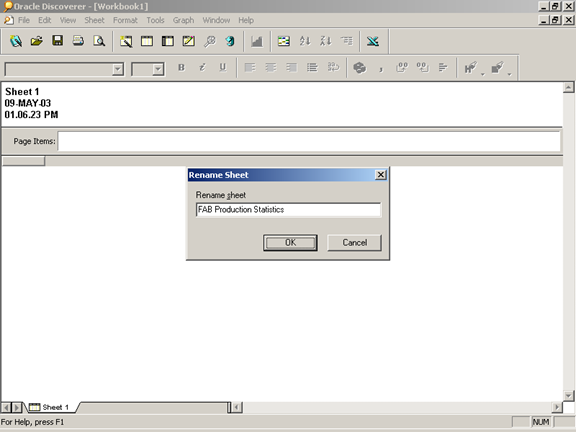This screenshot has height=432, width=576.
Task: Sort descending with the Z-A icon
Action: coord(326,41)
